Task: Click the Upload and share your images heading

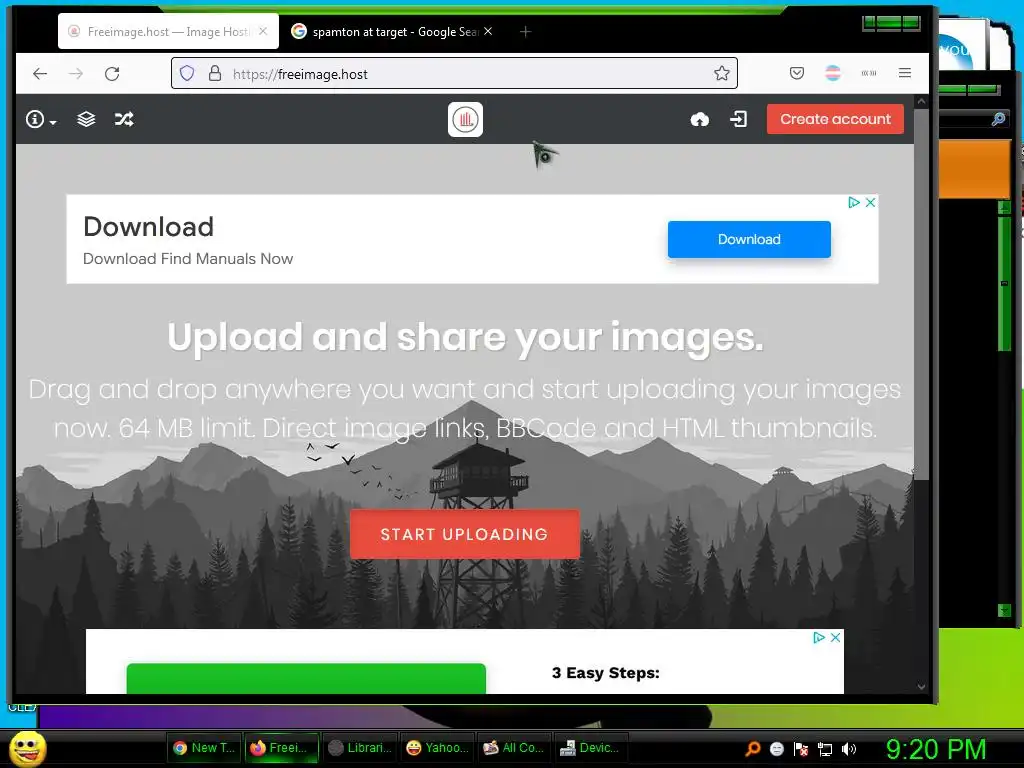Action: [465, 338]
